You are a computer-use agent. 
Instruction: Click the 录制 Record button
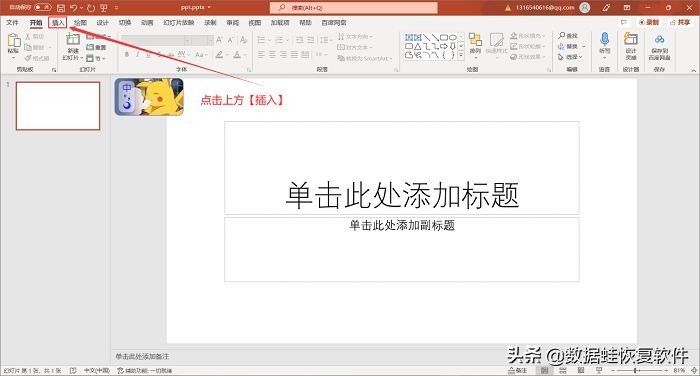[x=650, y=22]
